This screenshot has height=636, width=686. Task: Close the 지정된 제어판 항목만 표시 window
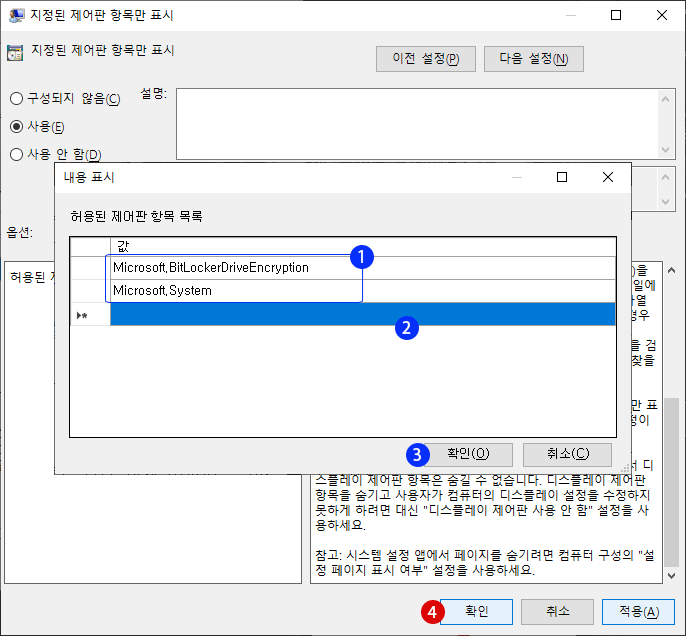coord(662,15)
